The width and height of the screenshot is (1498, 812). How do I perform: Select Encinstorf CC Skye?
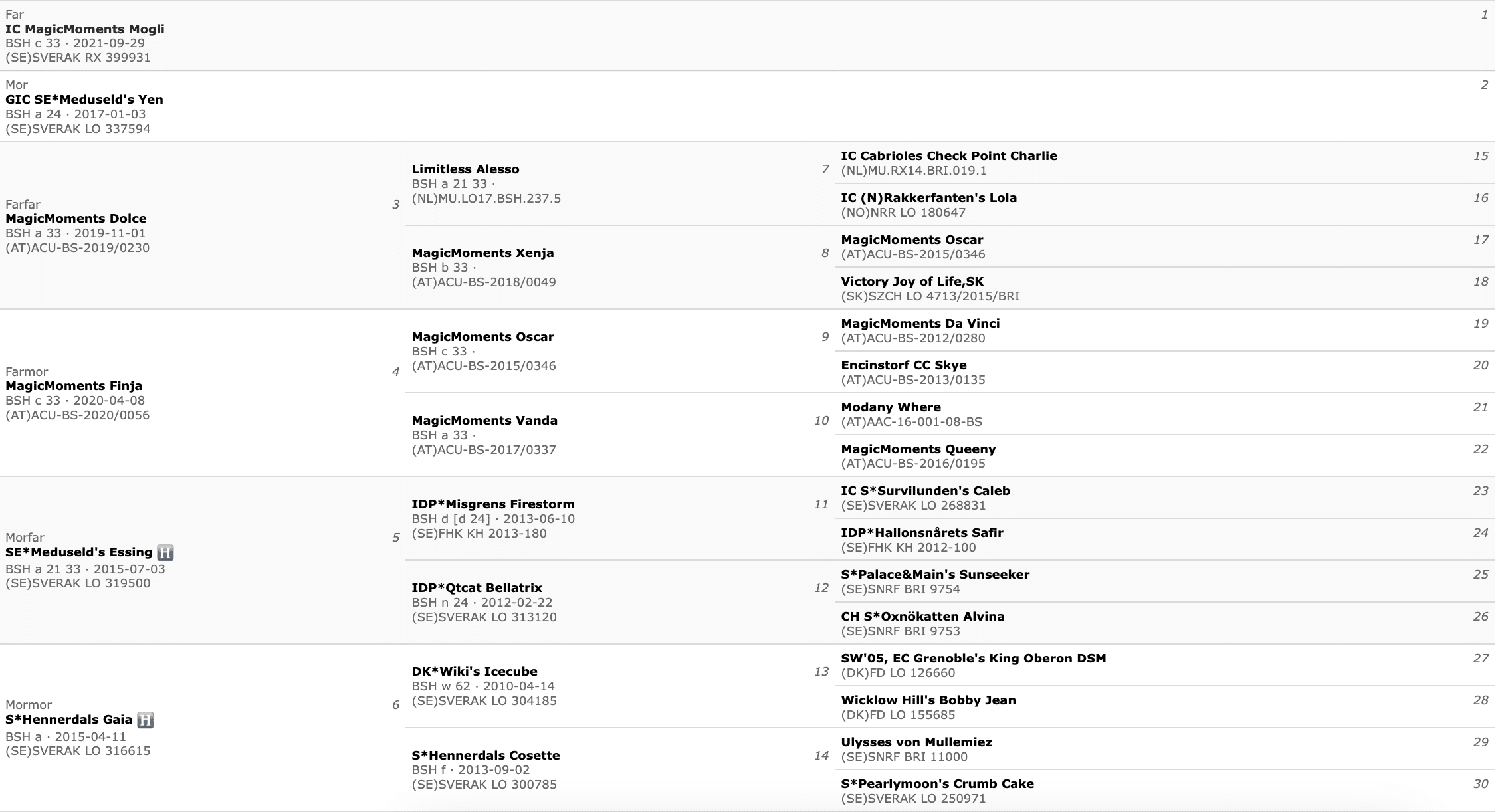[904, 365]
